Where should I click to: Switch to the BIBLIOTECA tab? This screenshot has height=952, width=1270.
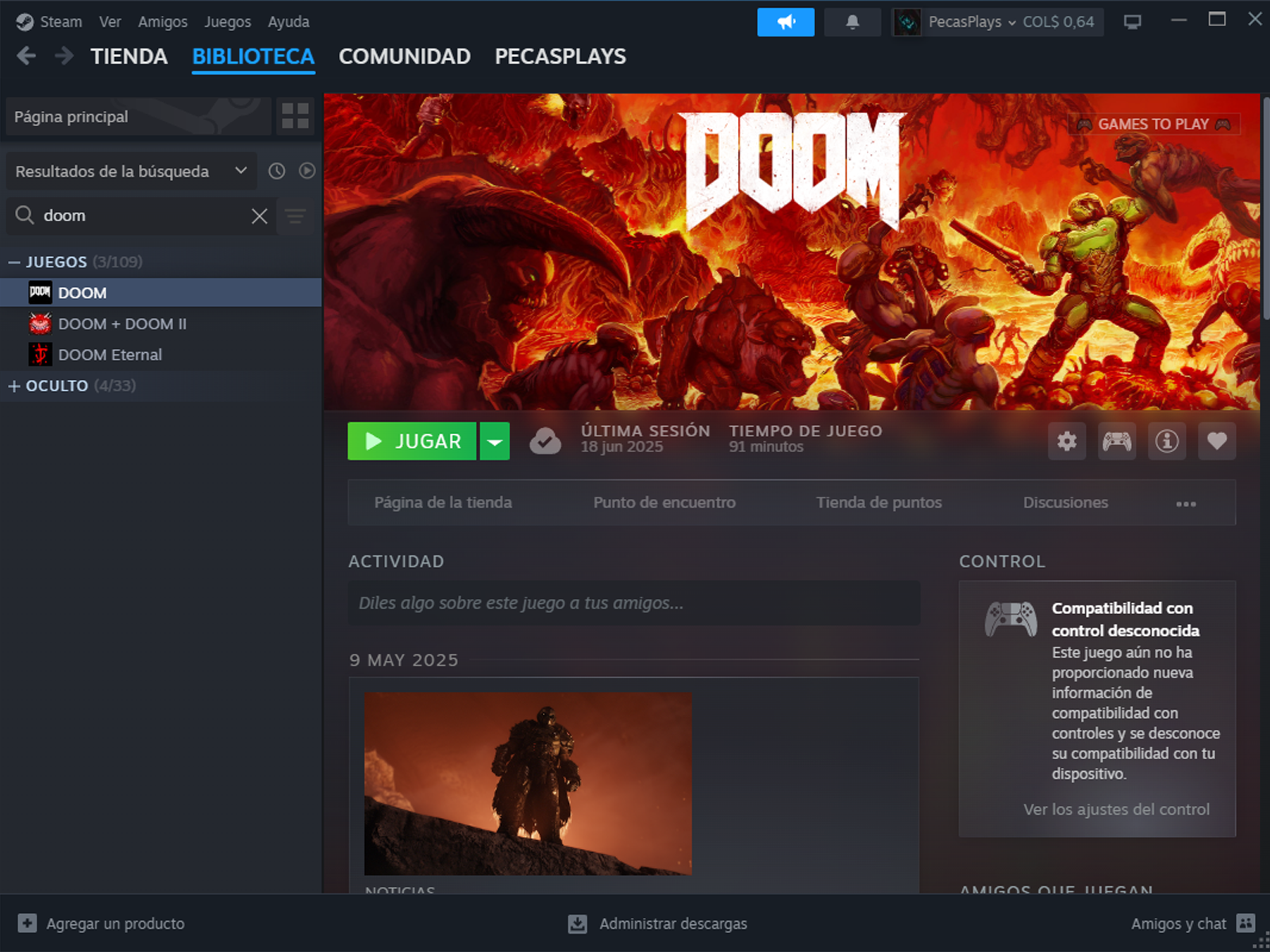pos(253,56)
